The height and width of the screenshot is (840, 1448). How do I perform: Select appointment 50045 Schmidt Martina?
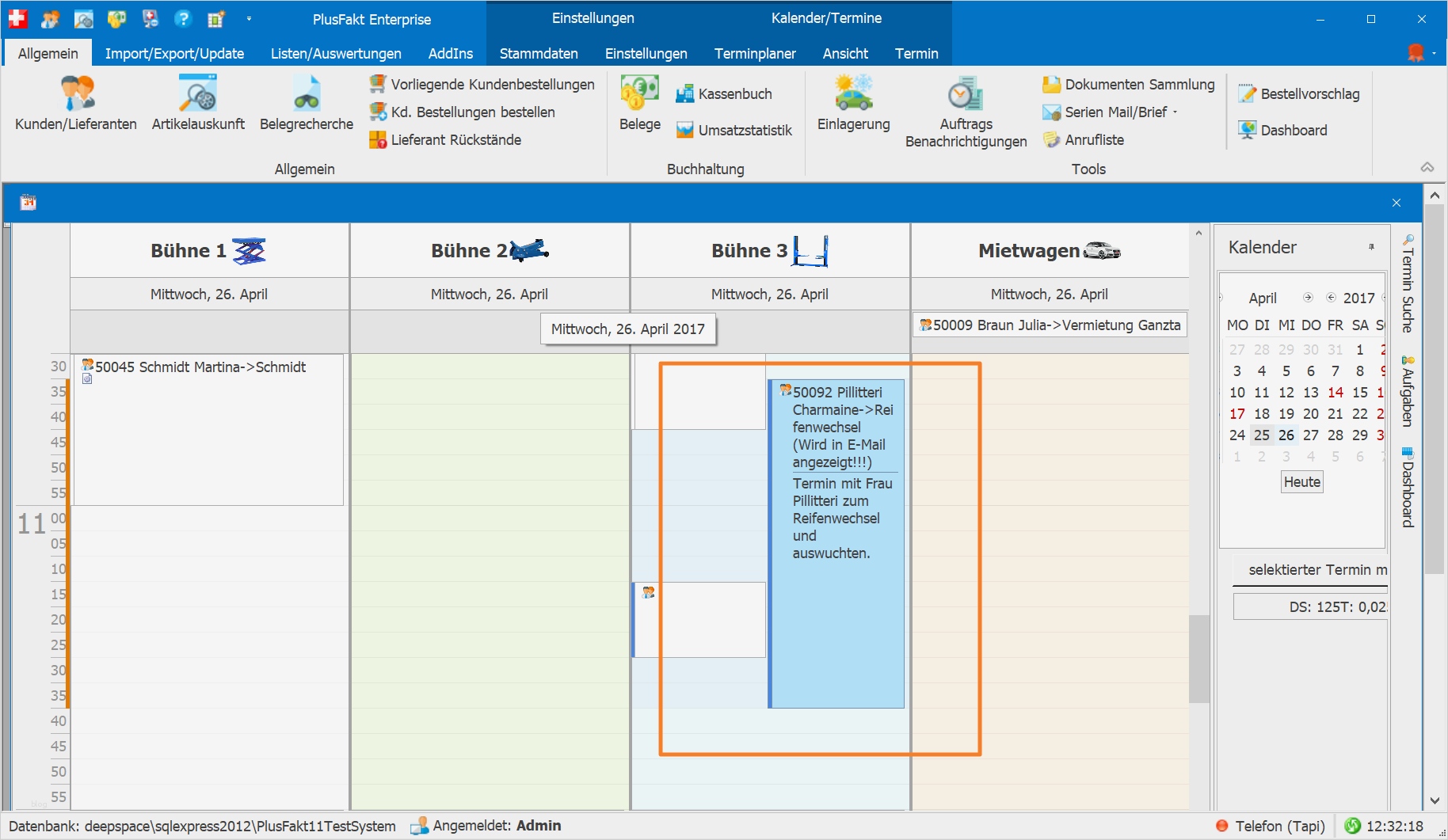[x=209, y=430]
